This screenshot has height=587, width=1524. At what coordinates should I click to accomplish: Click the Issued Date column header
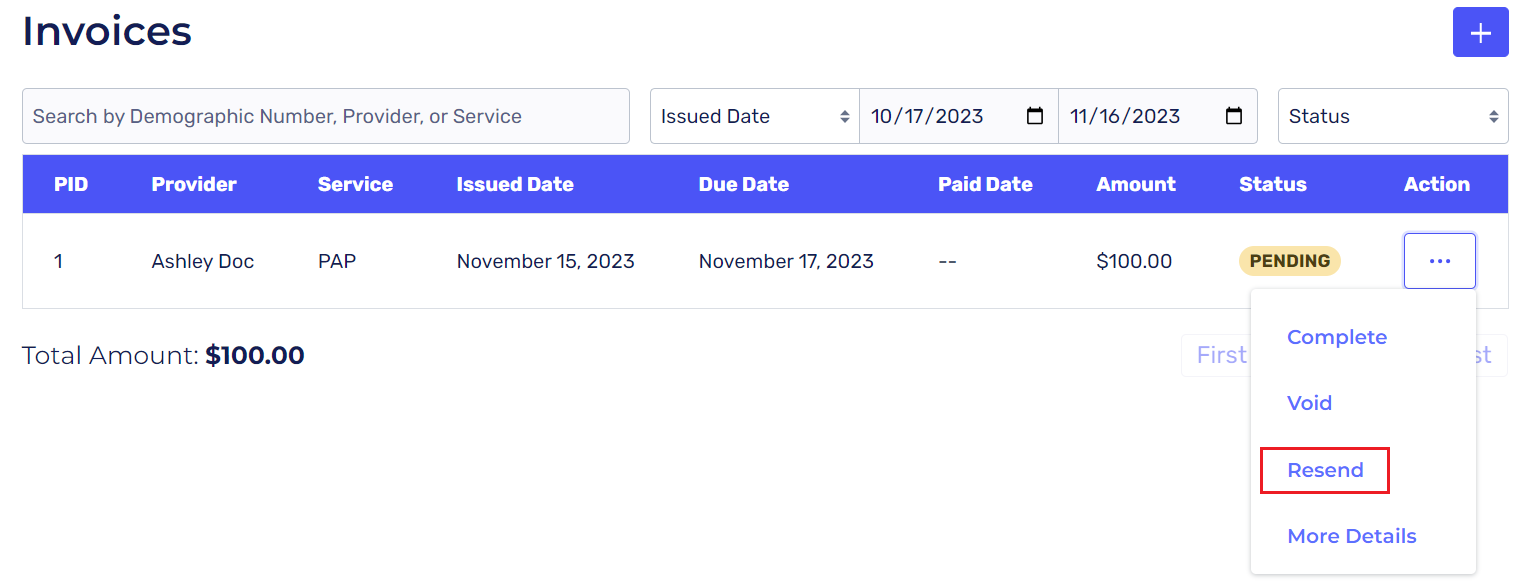[x=515, y=184]
